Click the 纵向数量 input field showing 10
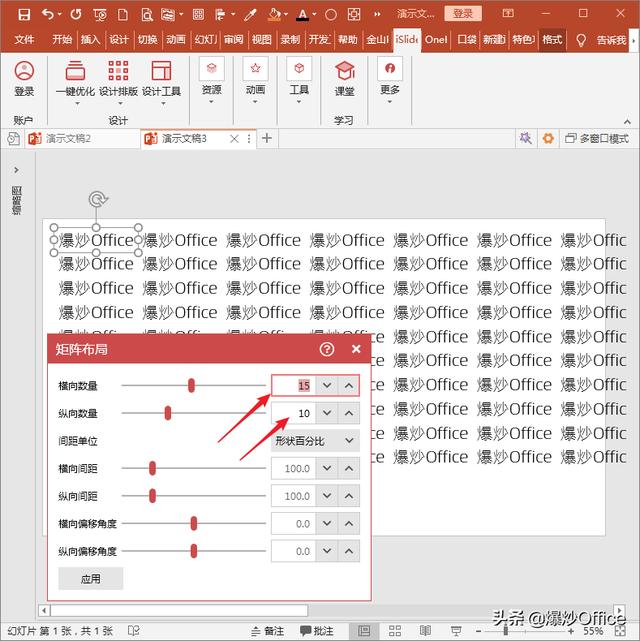The width and height of the screenshot is (640, 641). [294, 413]
